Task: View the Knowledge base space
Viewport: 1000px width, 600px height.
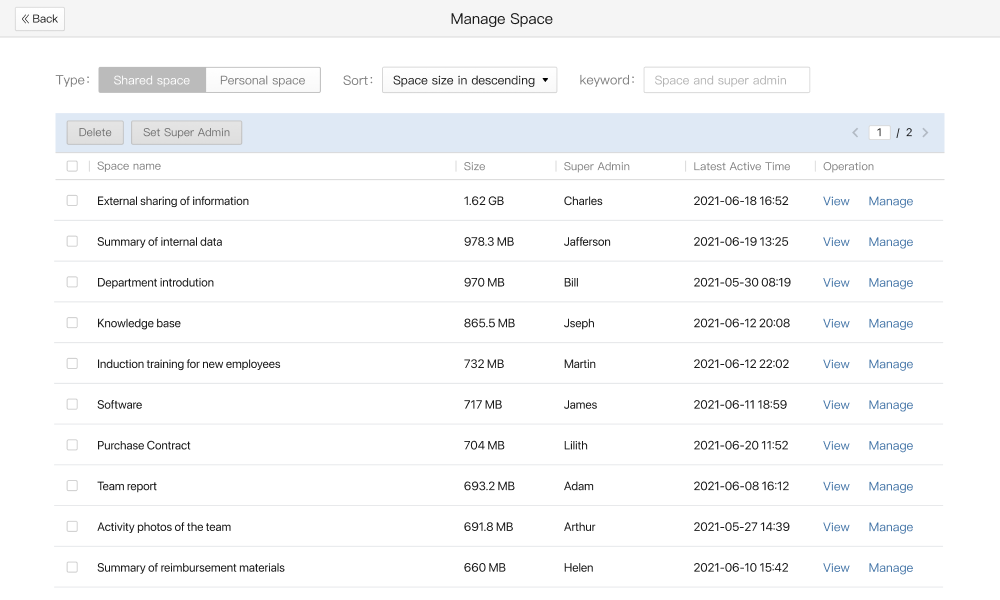Action: pos(836,323)
